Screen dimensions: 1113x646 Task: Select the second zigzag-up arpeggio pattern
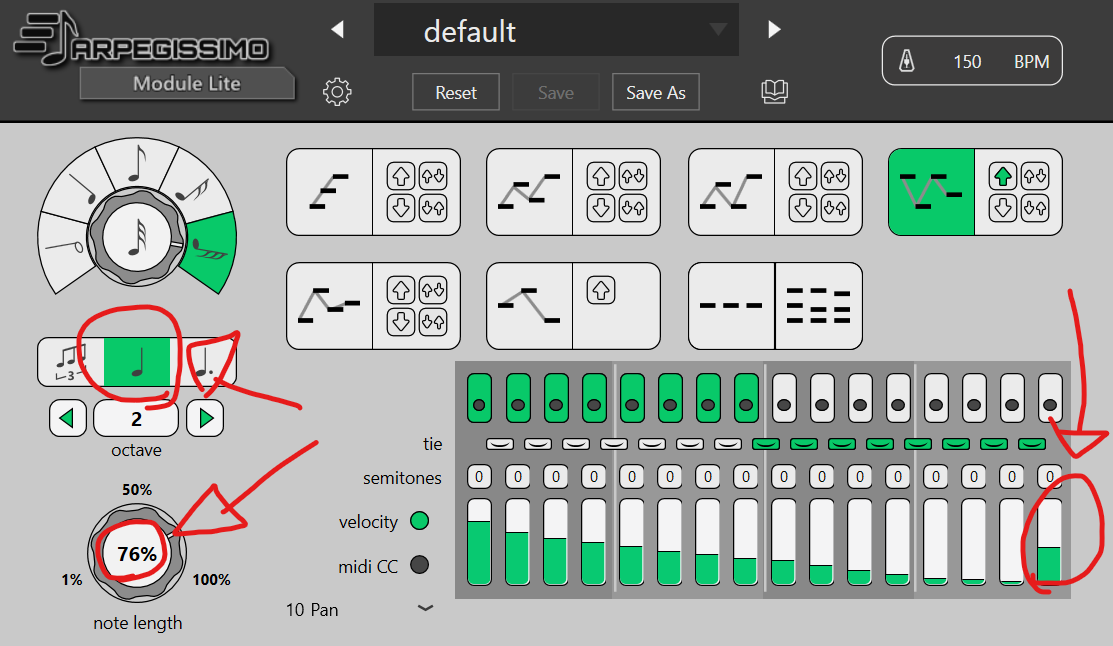530,192
